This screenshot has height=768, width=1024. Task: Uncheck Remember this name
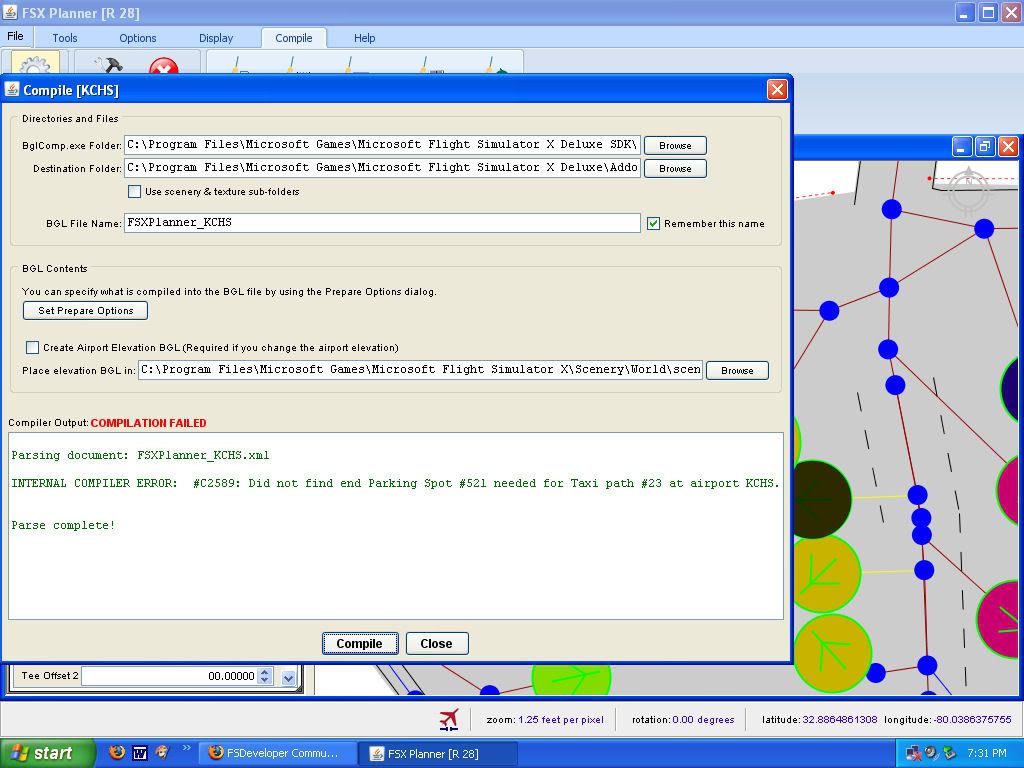pos(653,223)
